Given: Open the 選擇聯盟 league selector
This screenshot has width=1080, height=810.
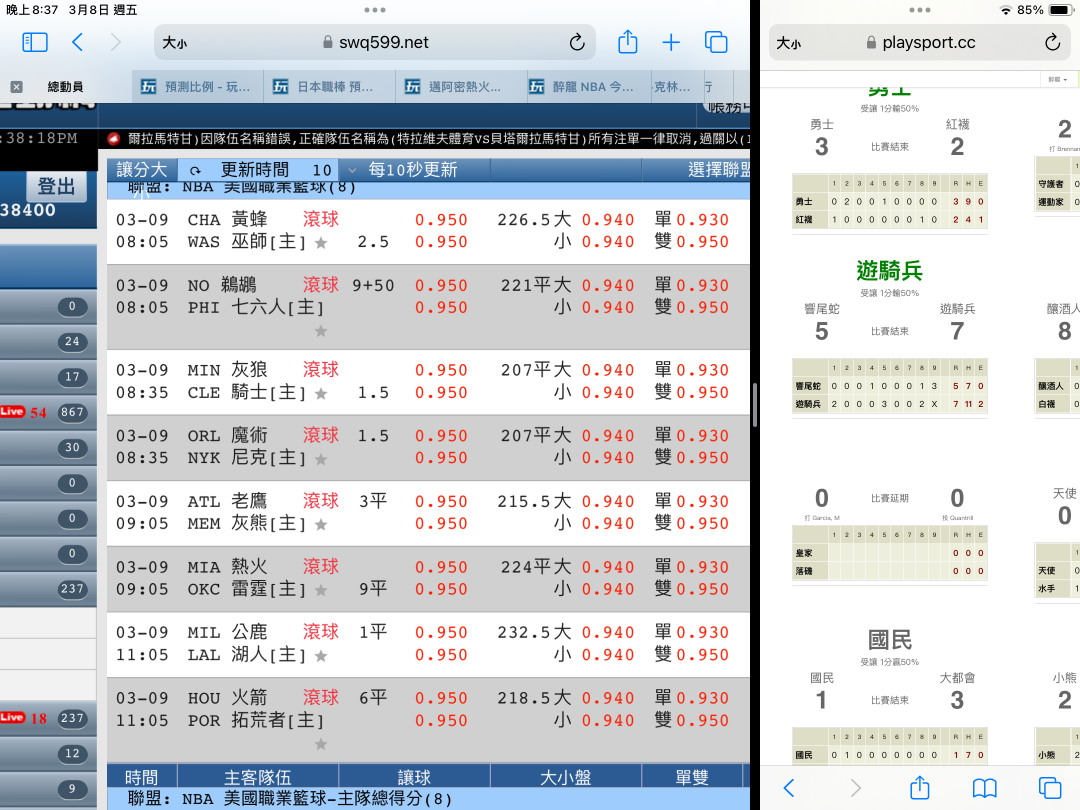Looking at the screenshot, I should click(718, 169).
